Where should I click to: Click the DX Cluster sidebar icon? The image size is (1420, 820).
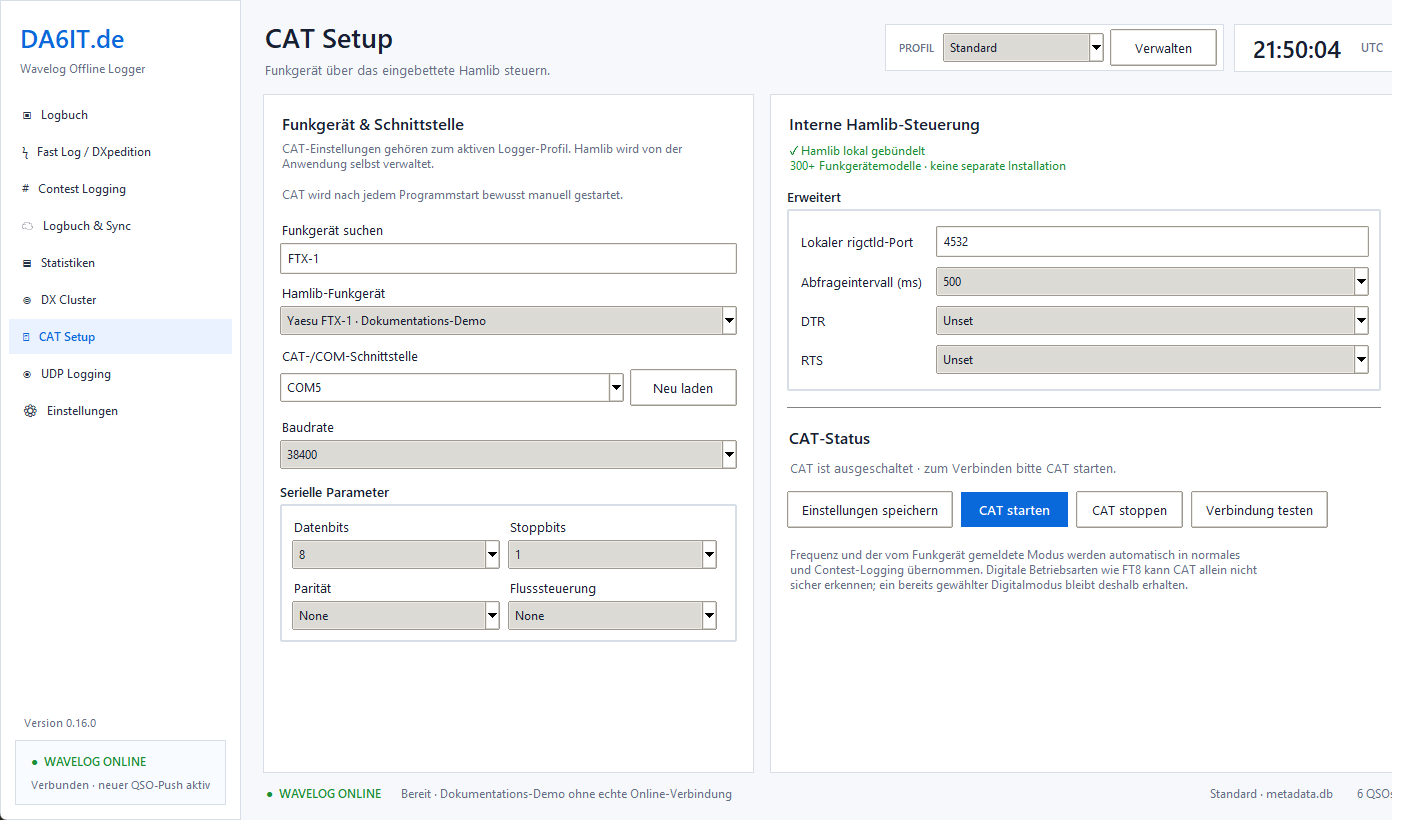point(27,300)
